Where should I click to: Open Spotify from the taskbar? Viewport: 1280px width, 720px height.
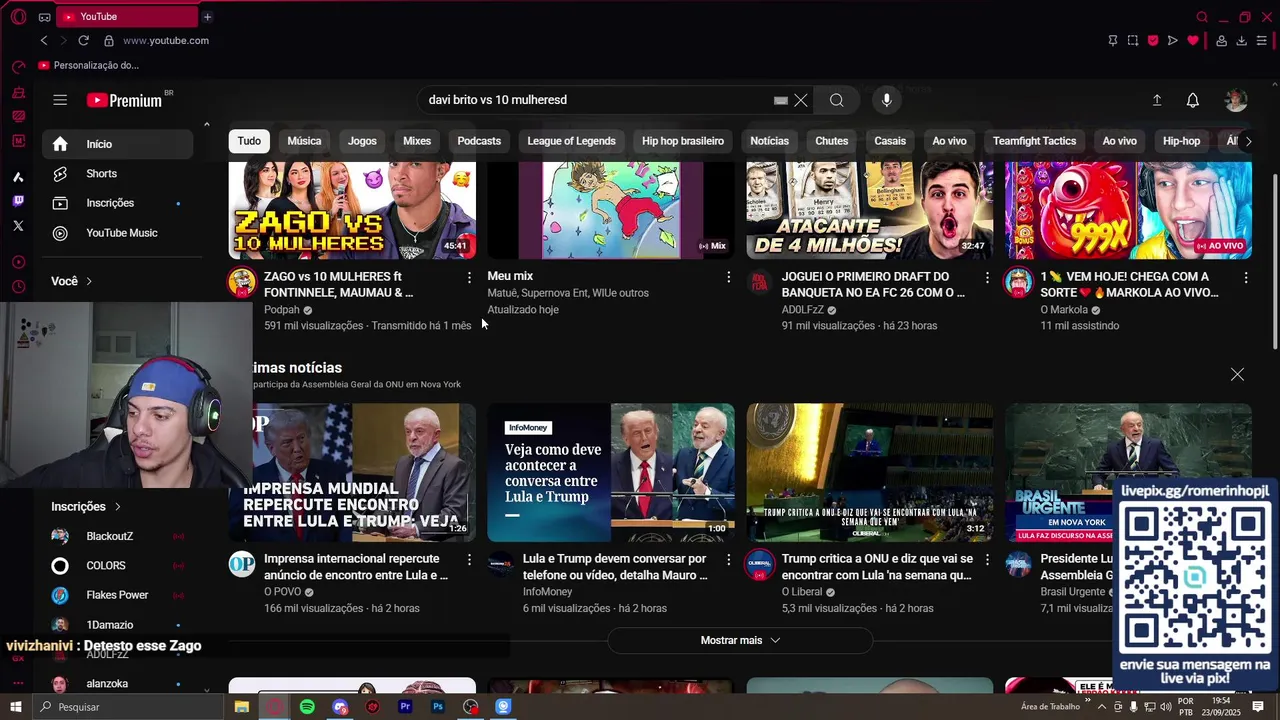307,707
